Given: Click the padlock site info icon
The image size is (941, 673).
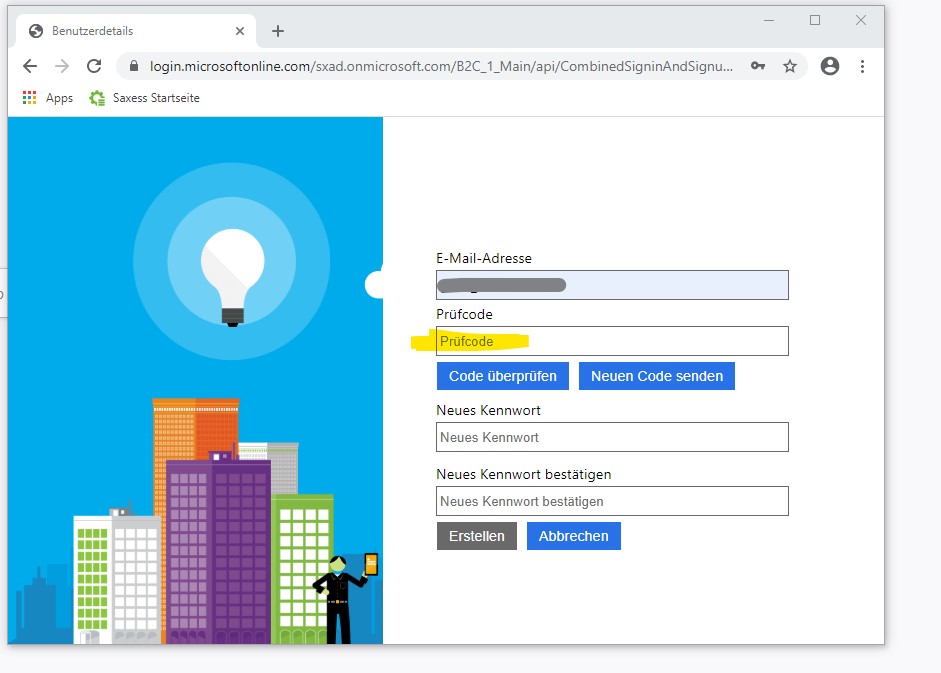Looking at the screenshot, I should pyautogui.click(x=133, y=66).
